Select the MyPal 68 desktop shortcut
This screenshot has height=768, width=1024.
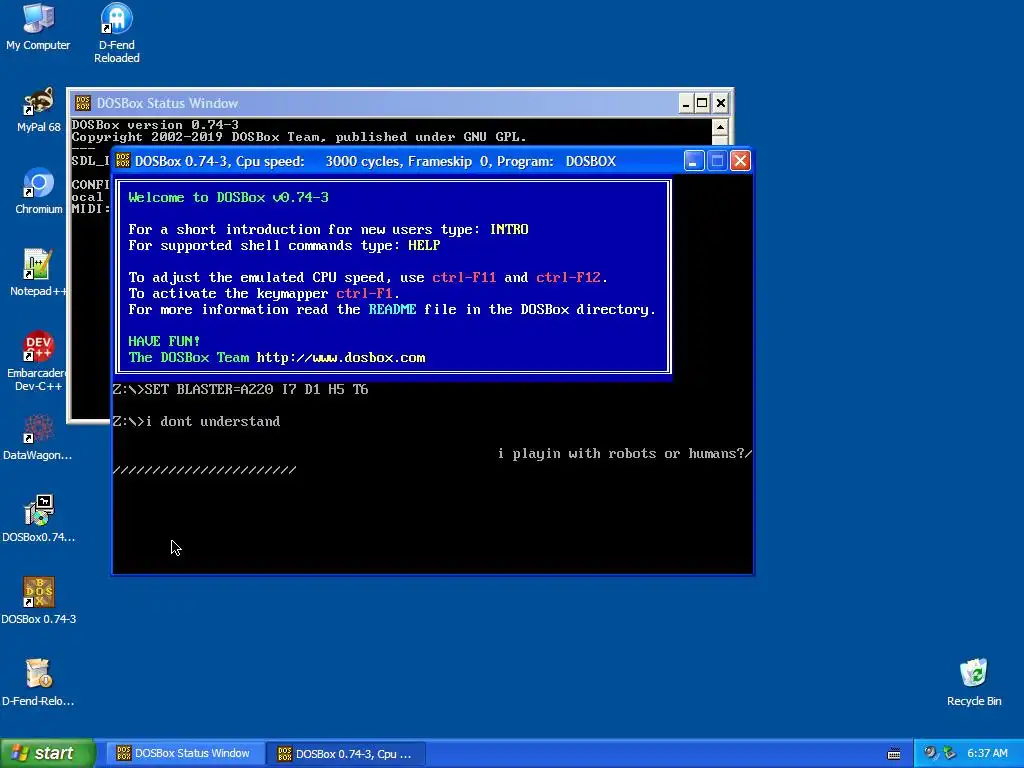pyautogui.click(x=38, y=110)
